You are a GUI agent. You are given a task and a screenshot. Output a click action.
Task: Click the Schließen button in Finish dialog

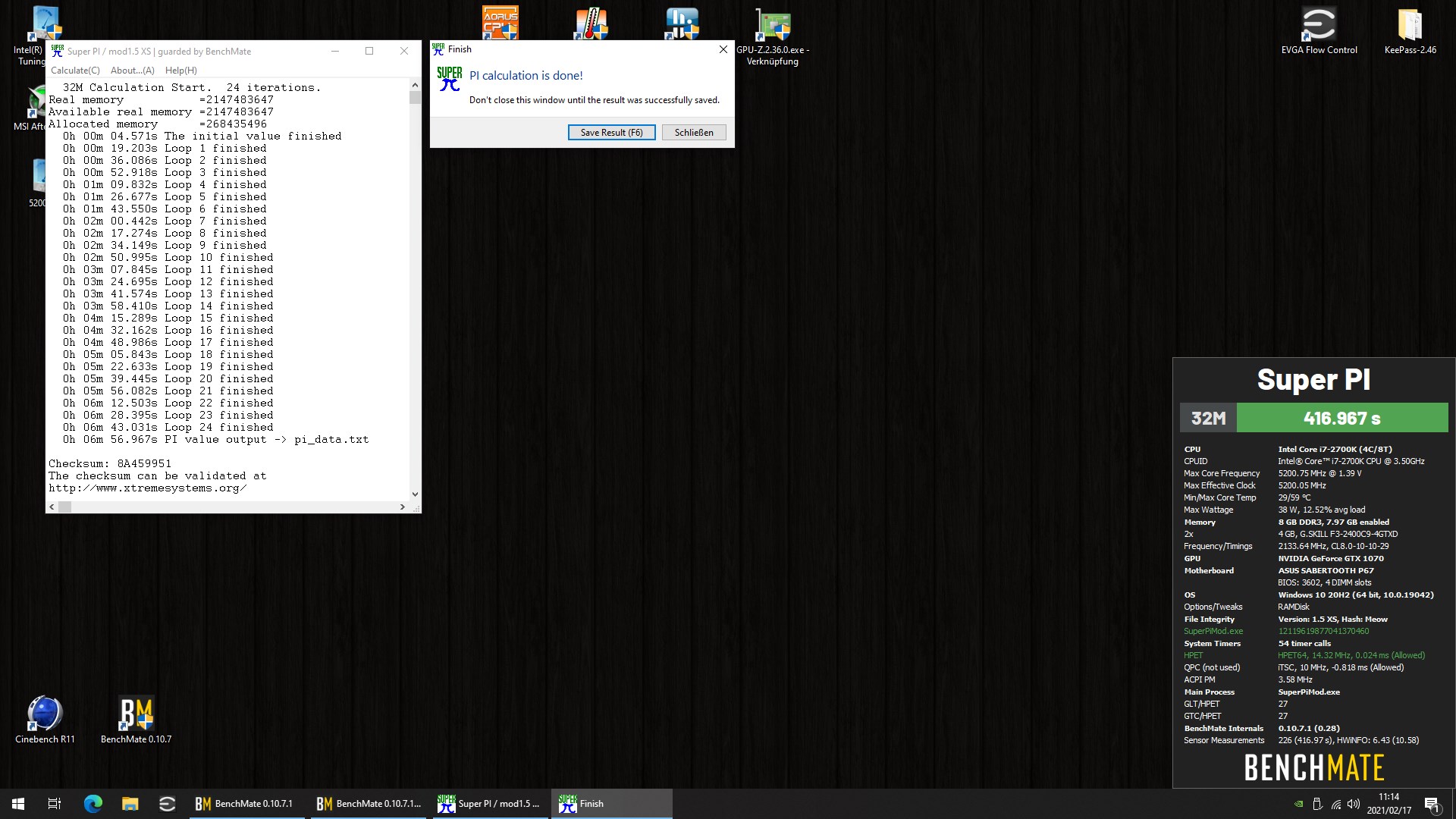(x=694, y=132)
